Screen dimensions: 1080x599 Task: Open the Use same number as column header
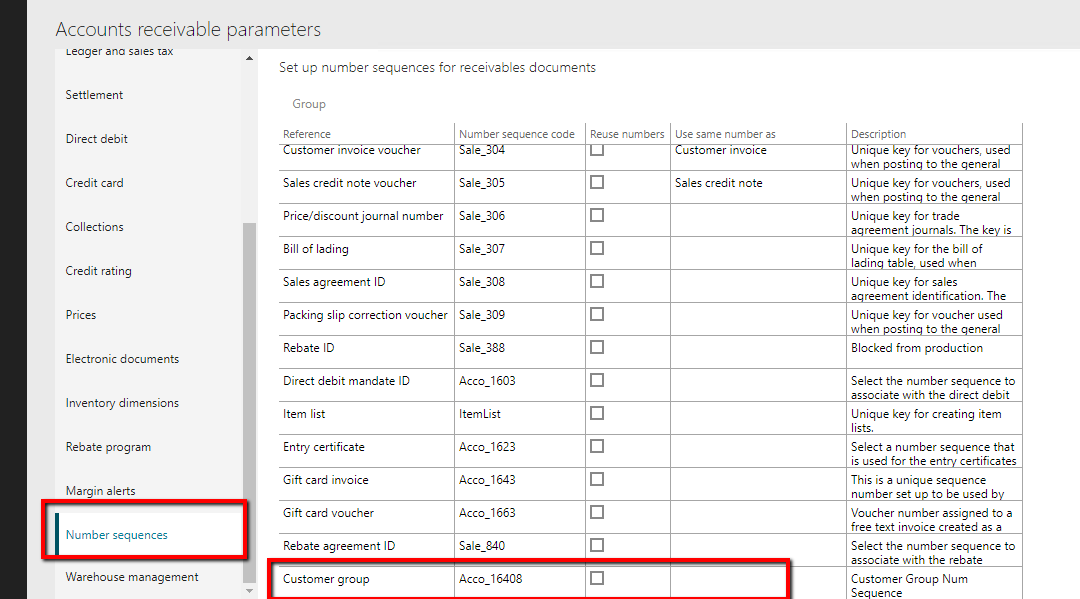pos(725,134)
